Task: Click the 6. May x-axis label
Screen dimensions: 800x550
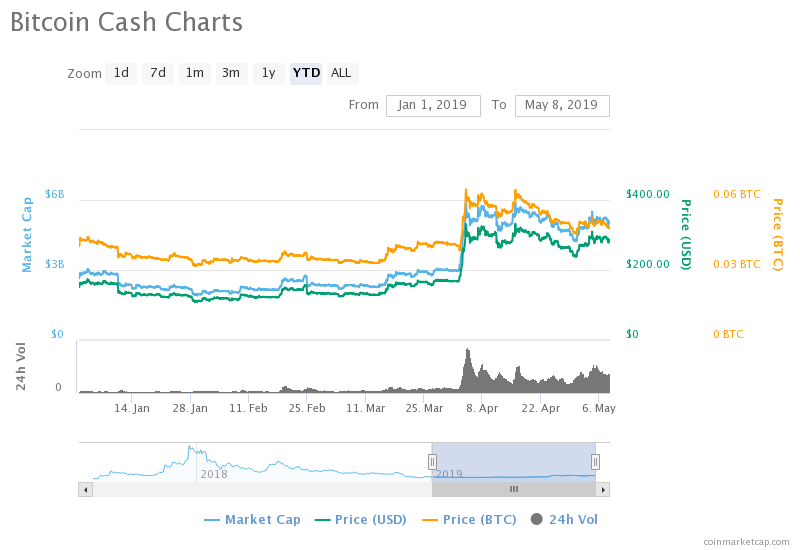Action: tap(599, 408)
